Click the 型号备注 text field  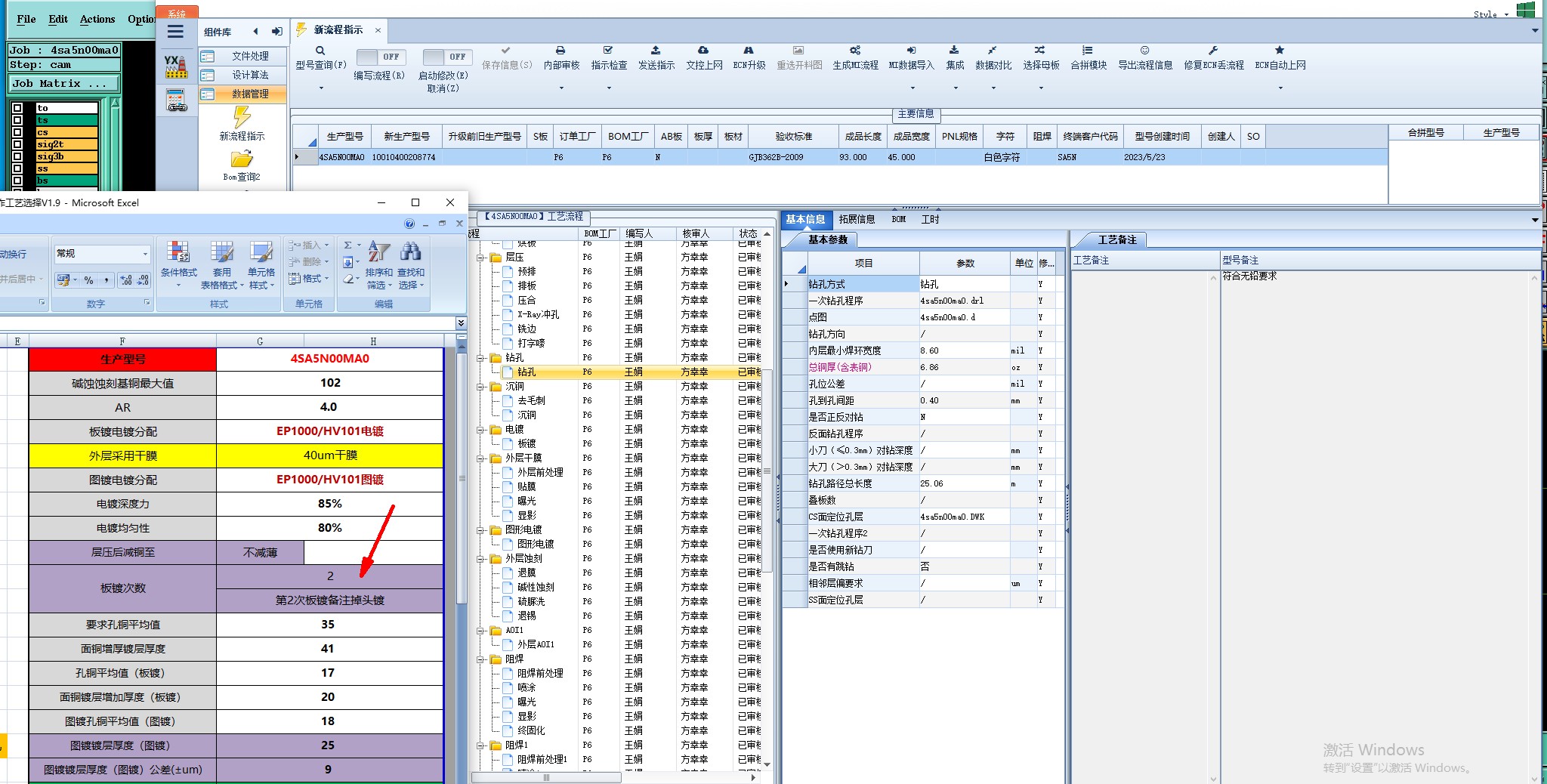click(1375, 525)
